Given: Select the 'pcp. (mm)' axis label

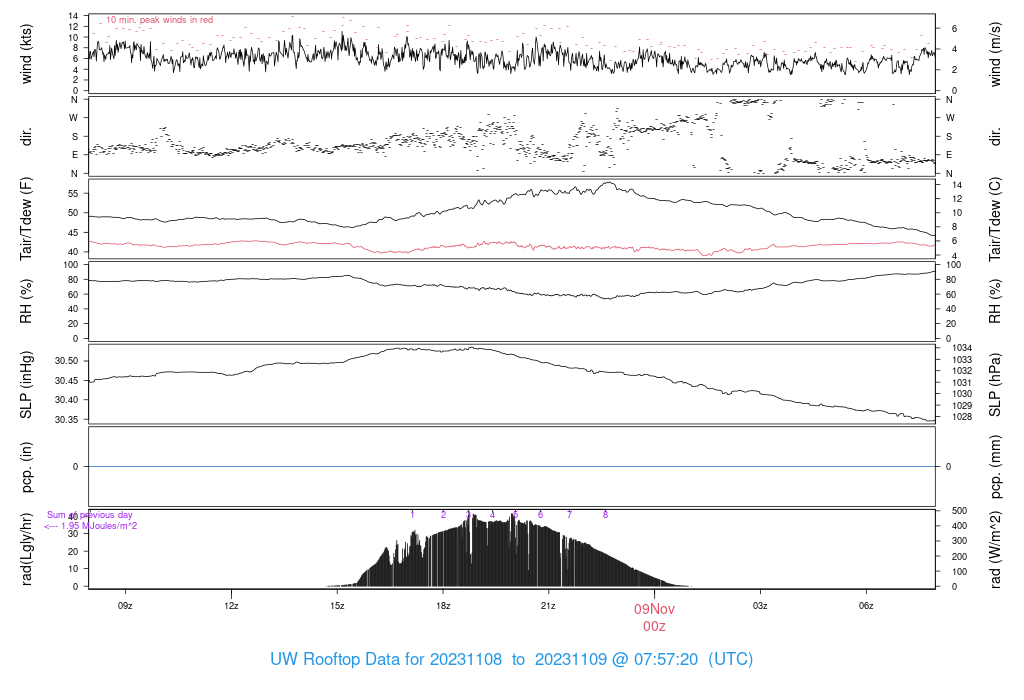Looking at the screenshot, I should [x=995, y=467].
